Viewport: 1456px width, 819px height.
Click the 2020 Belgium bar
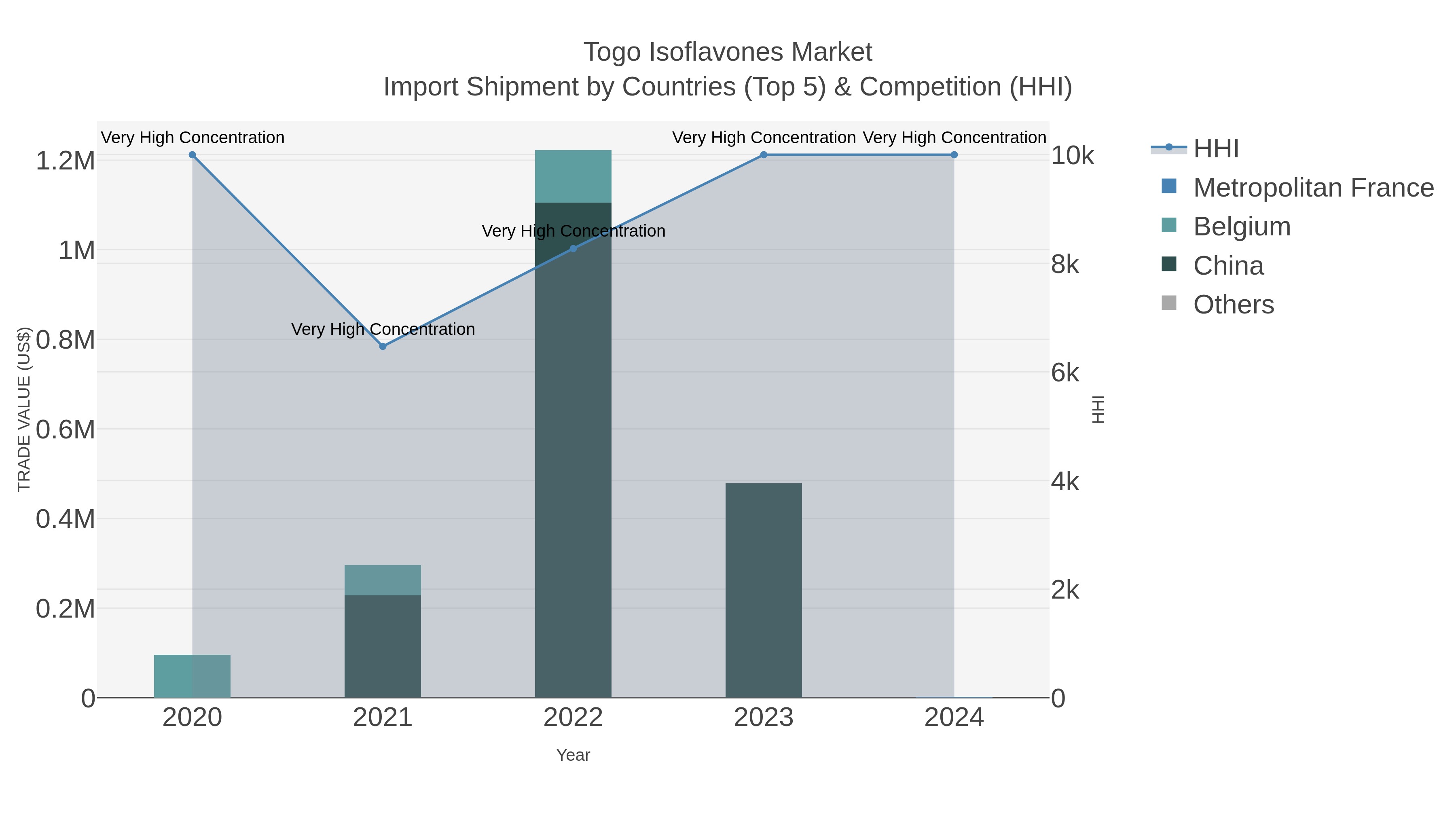(x=192, y=676)
